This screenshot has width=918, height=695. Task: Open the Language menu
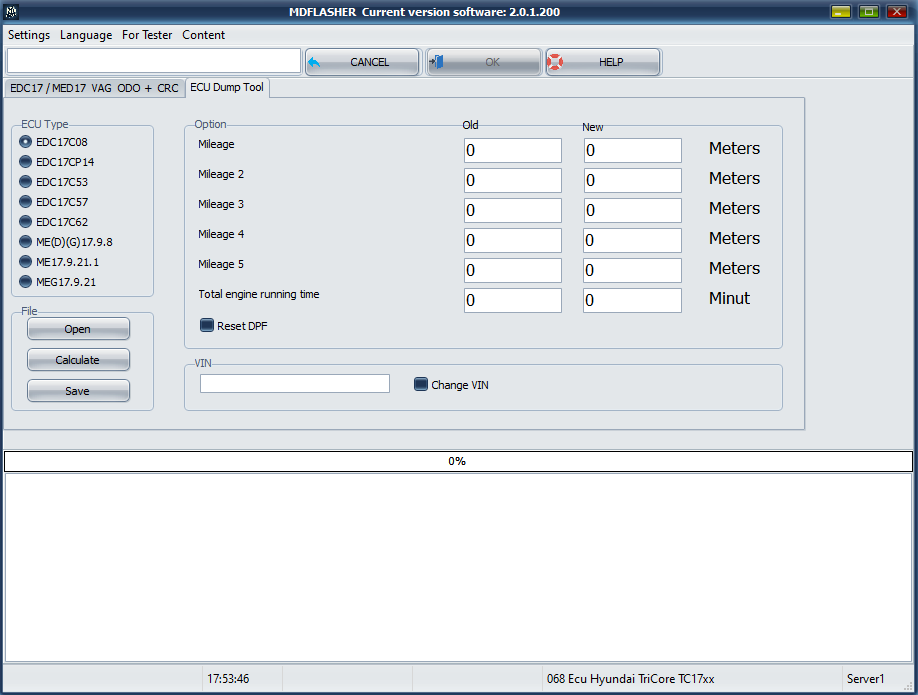(x=86, y=35)
